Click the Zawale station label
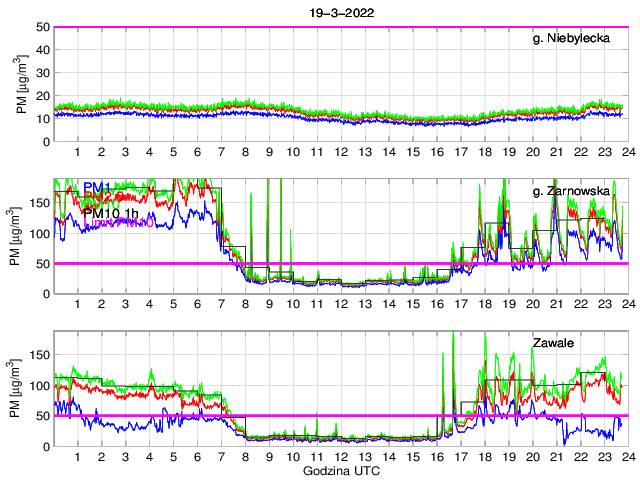This screenshot has width=640, height=480. [x=552, y=342]
